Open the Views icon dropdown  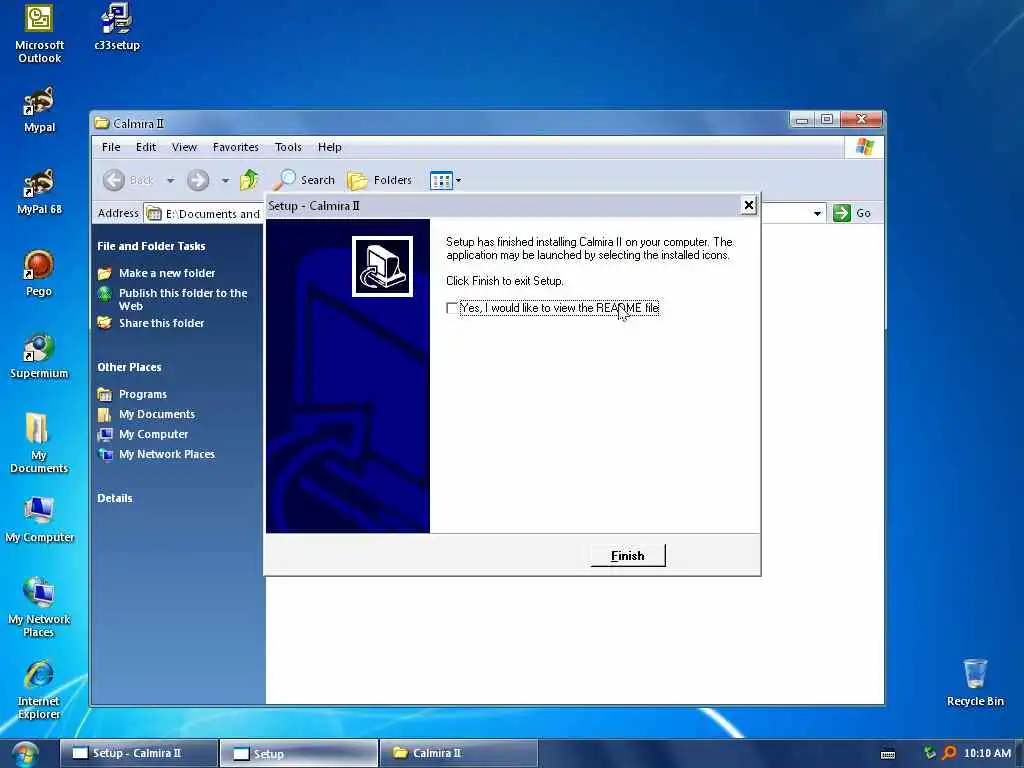445,180
